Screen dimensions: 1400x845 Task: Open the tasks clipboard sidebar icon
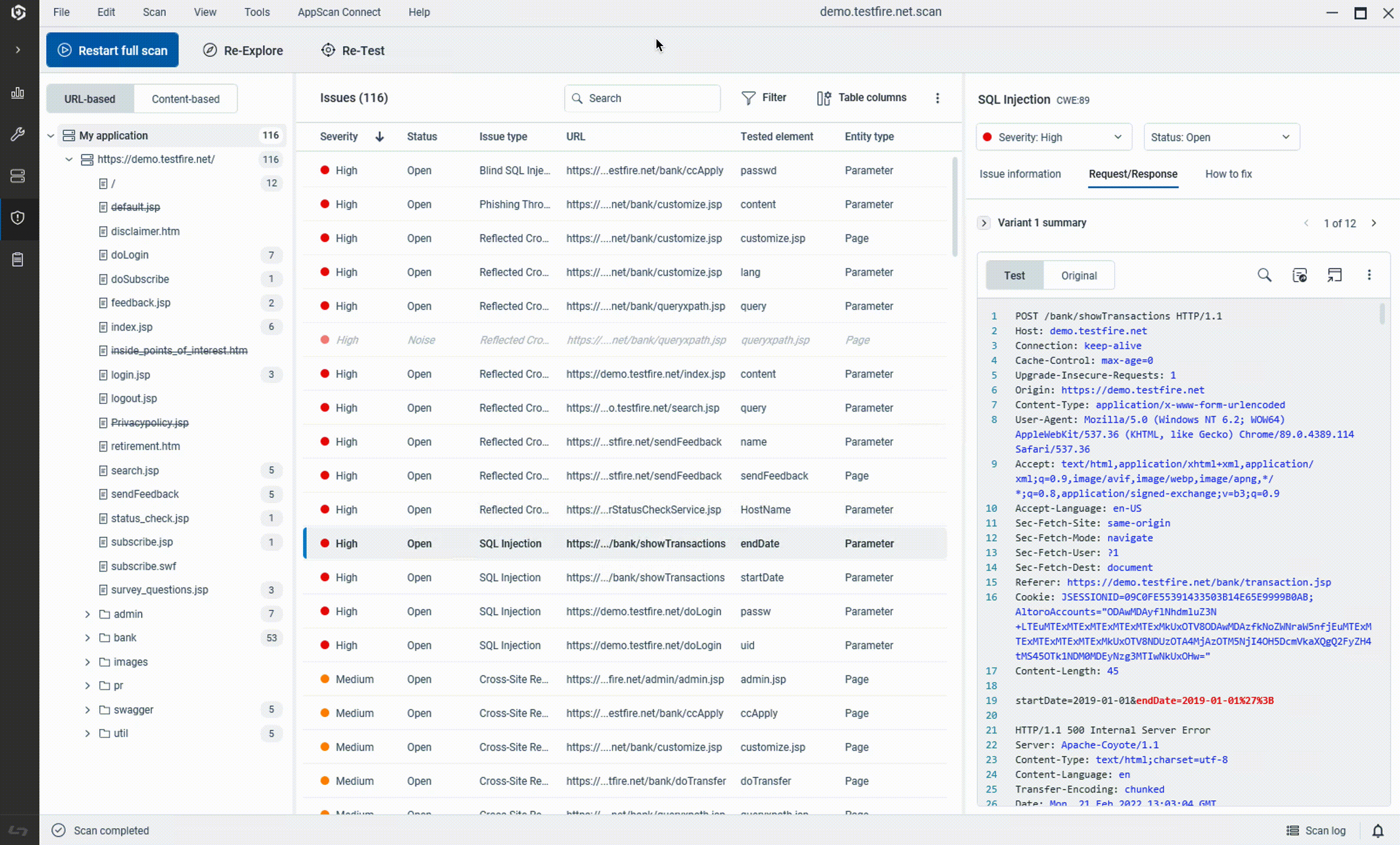point(18,259)
